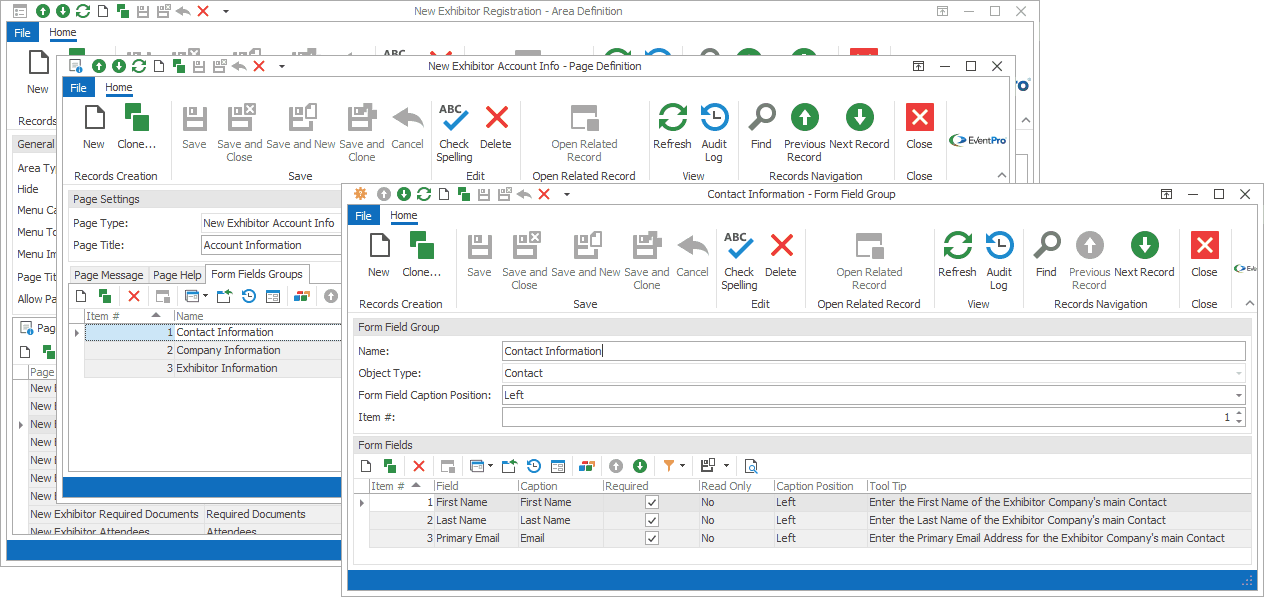
Task: Click Save and Close in Contact Information ribbon
Action: pos(525,260)
